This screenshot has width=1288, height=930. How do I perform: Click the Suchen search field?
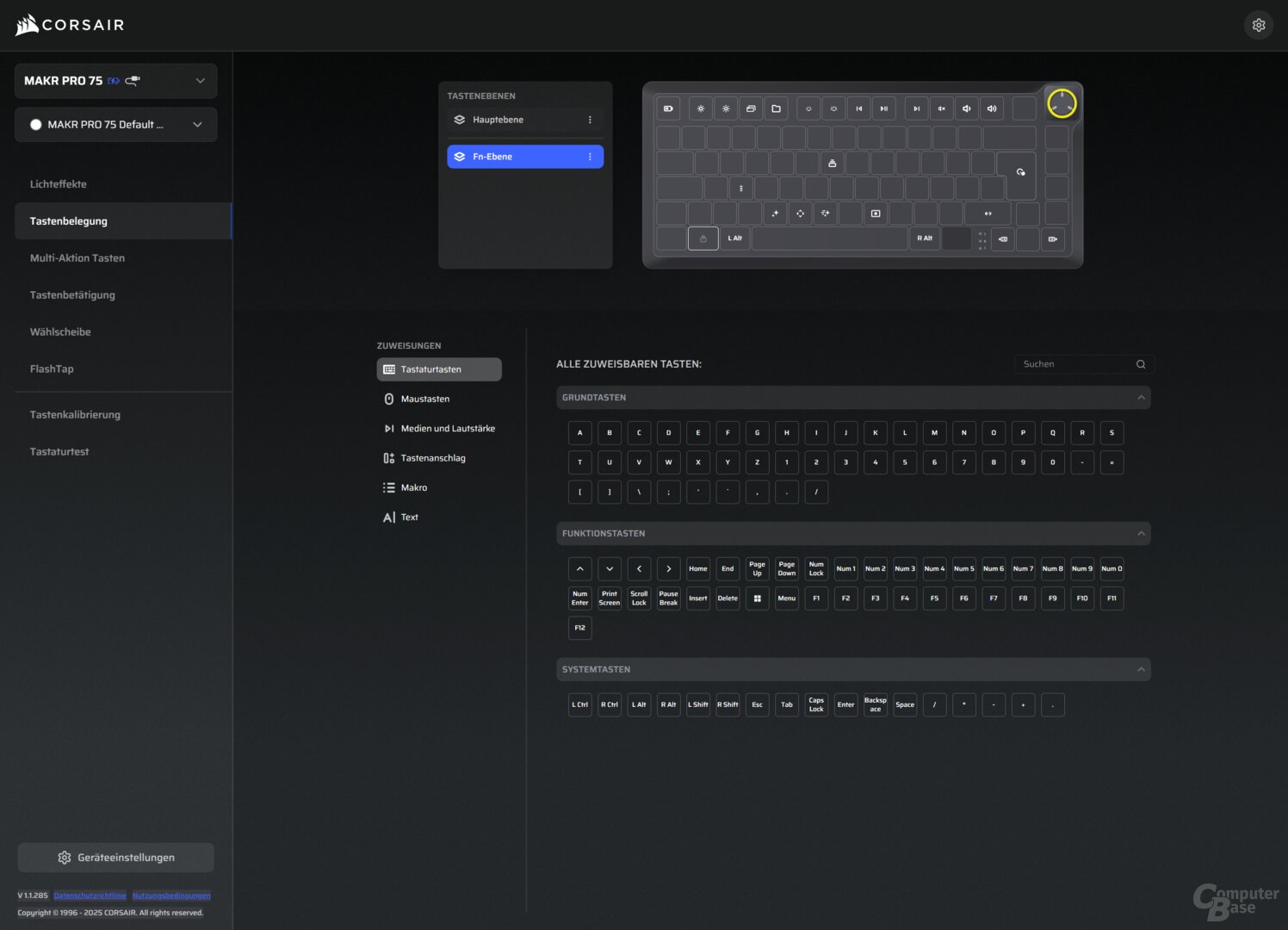1076,364
